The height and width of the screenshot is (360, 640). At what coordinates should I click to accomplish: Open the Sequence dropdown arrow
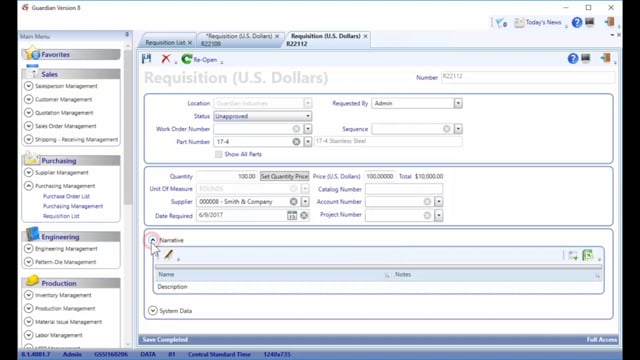[458, 129]
